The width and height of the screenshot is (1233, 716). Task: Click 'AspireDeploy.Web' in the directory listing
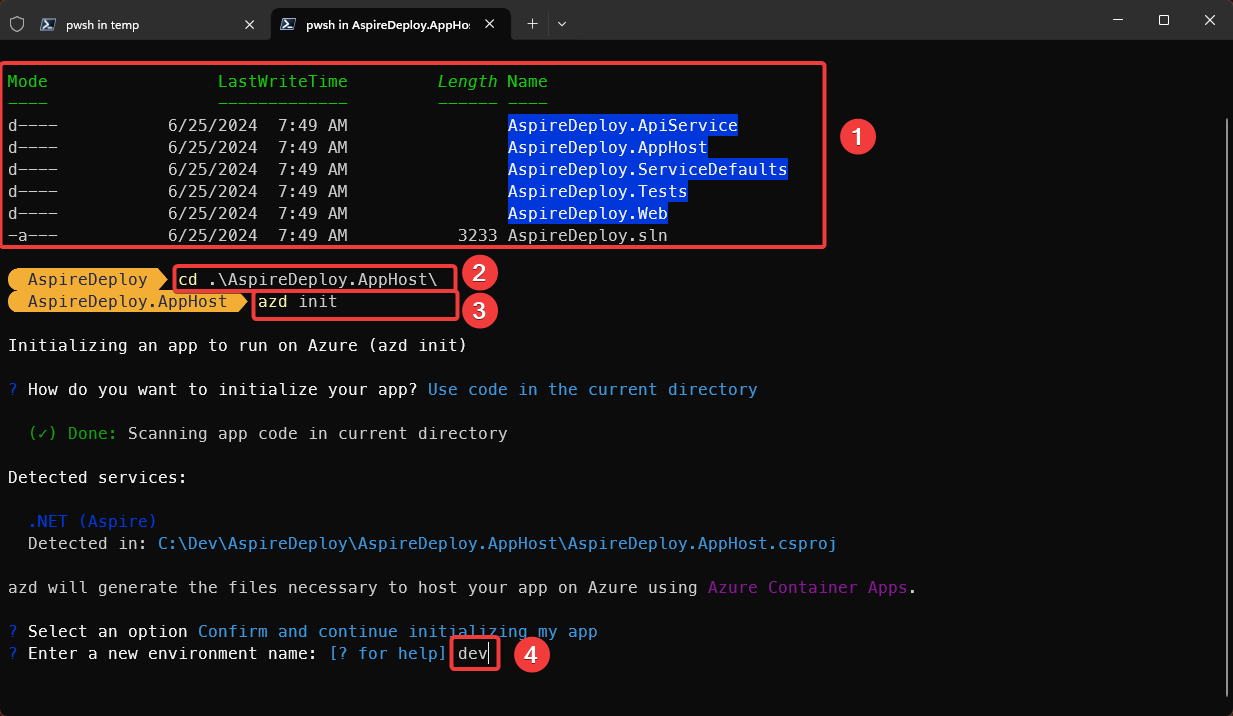tap(587, 213)
